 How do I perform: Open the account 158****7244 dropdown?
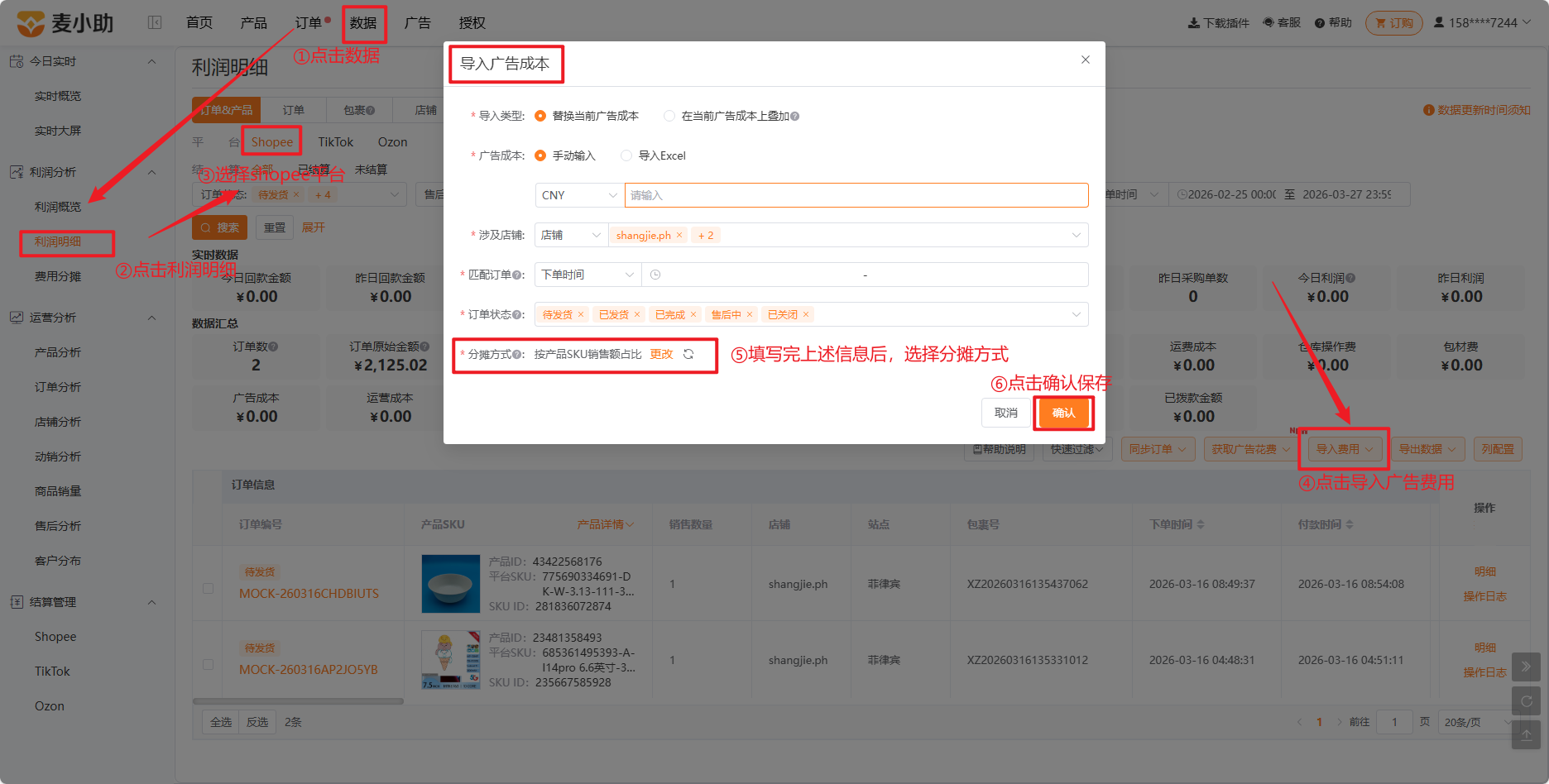click(1482, 22)
